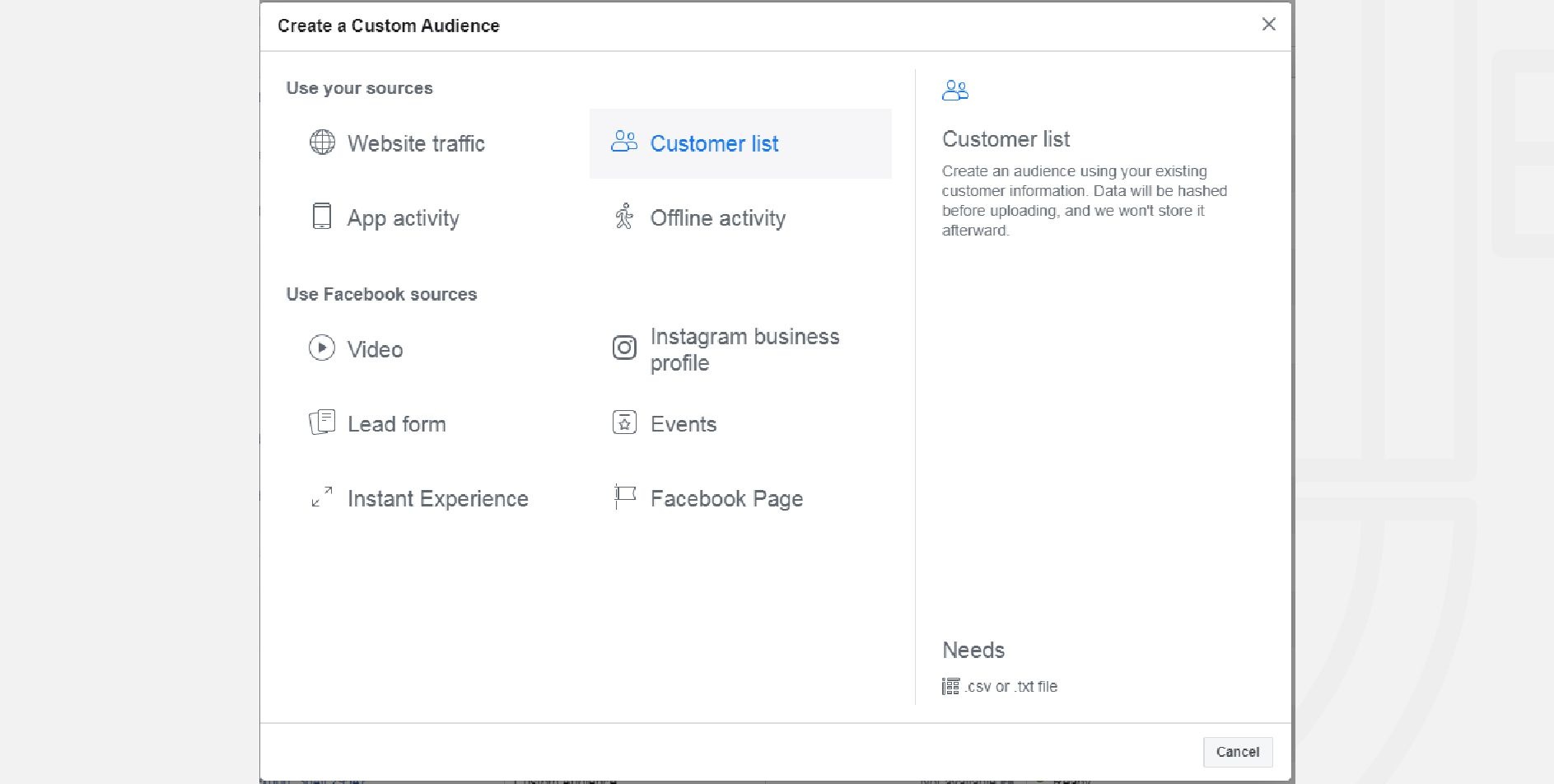Image resolution: width=1554 pixels, height=784 pixels.
Task: Pick Offline activity from your sources
Action: (717, 218)
